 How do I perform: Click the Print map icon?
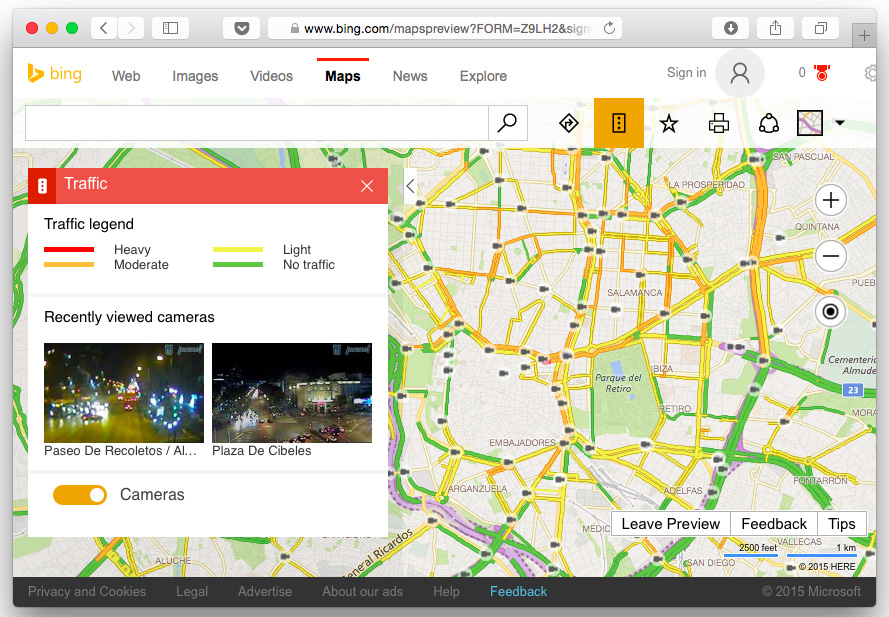click(x=719, y=123)
